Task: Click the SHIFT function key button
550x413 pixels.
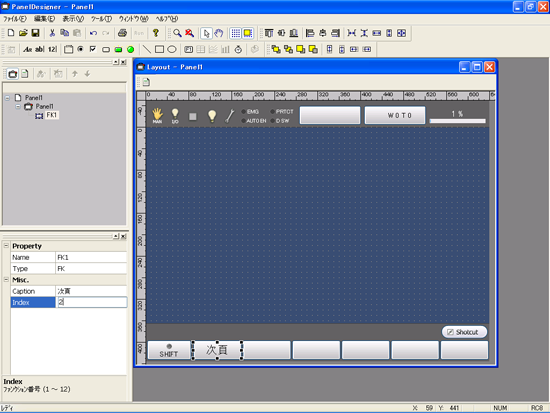Action: (x=169, y=350)
